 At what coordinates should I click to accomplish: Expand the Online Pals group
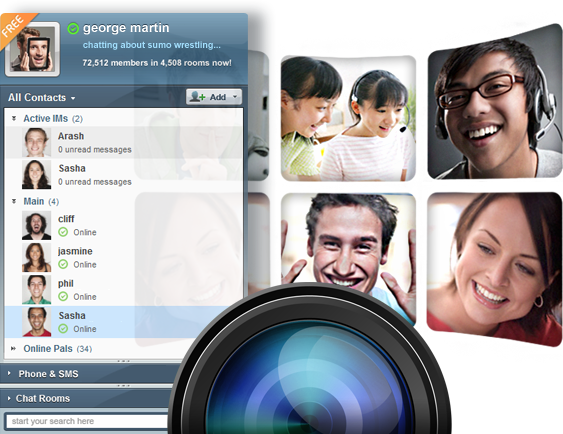pos(14,348)
